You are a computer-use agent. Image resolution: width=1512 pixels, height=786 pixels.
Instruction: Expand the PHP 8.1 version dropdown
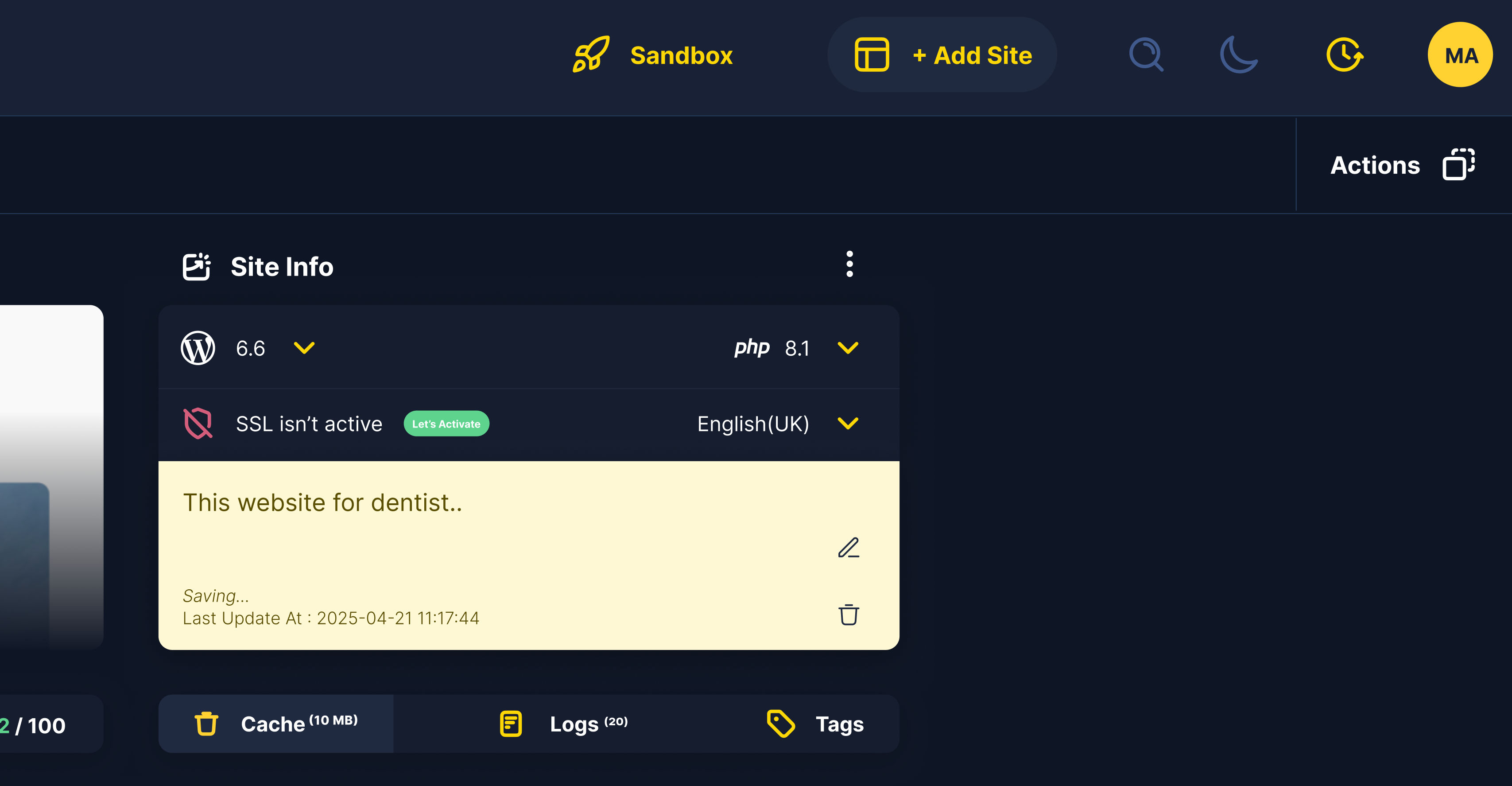848,348
